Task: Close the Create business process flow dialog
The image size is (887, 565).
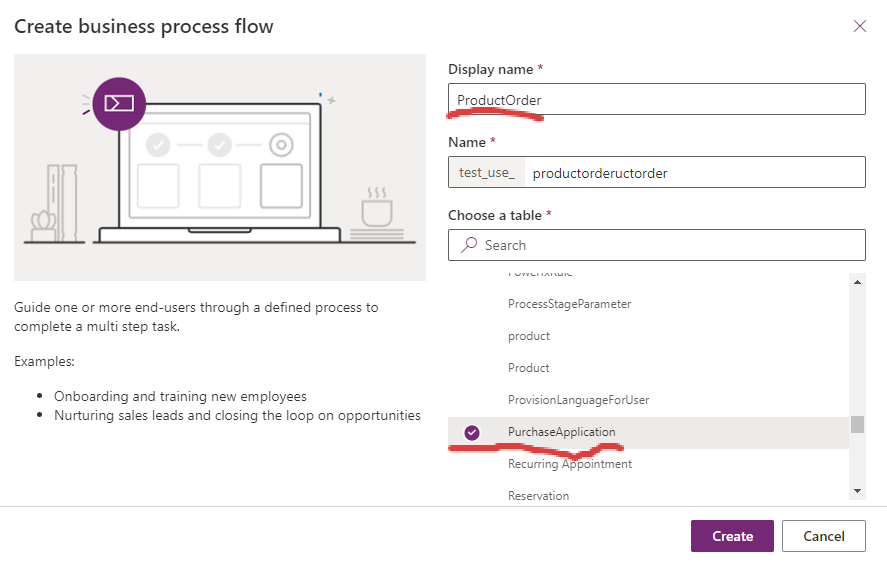Action: point(859,26)
